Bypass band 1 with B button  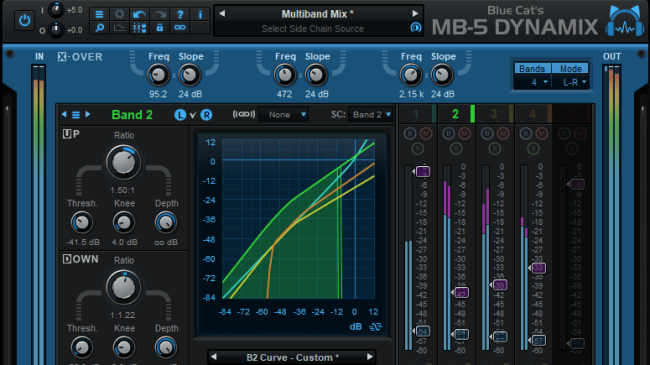tap(410, 134)
